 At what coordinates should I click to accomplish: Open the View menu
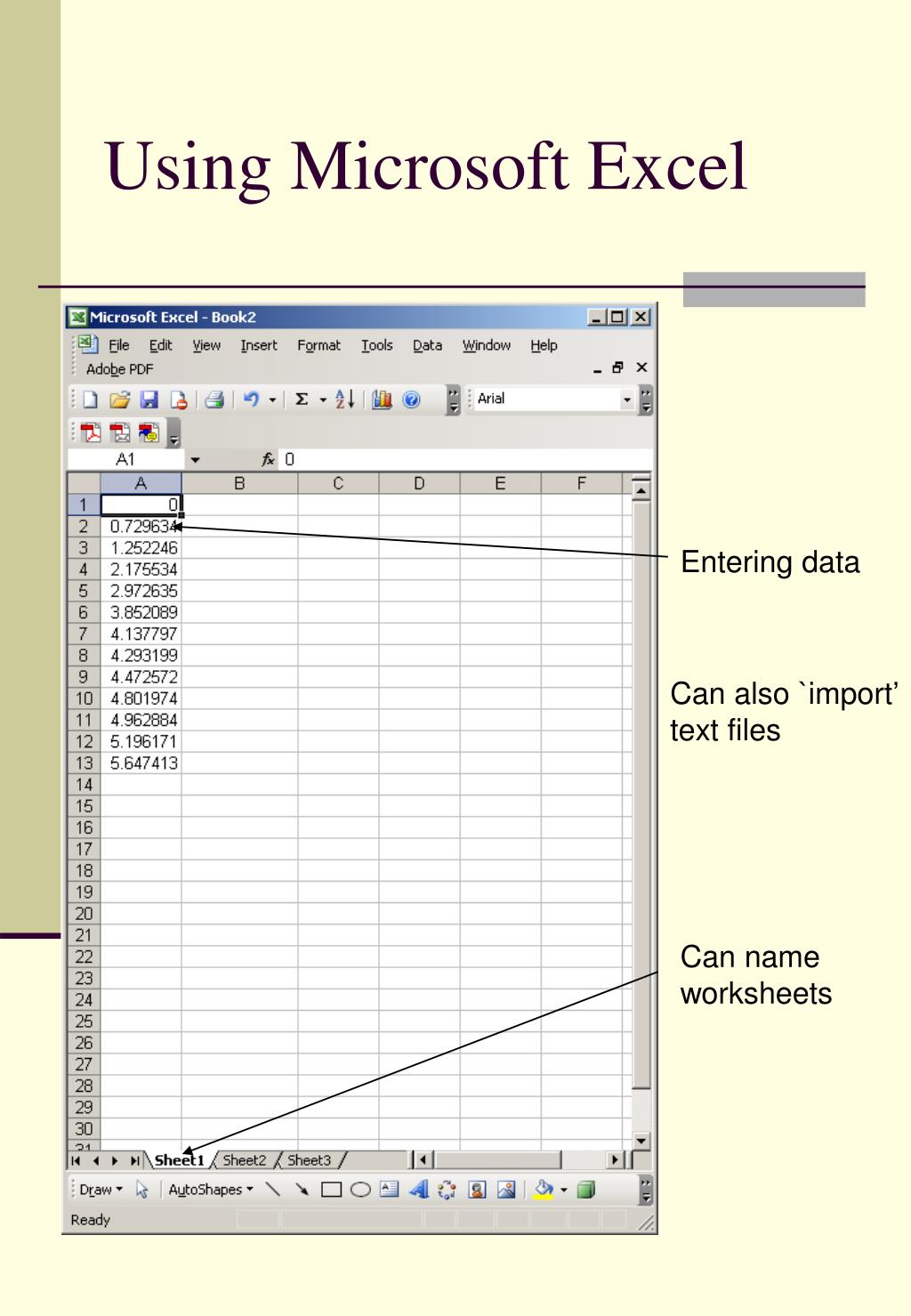[206, 345]
